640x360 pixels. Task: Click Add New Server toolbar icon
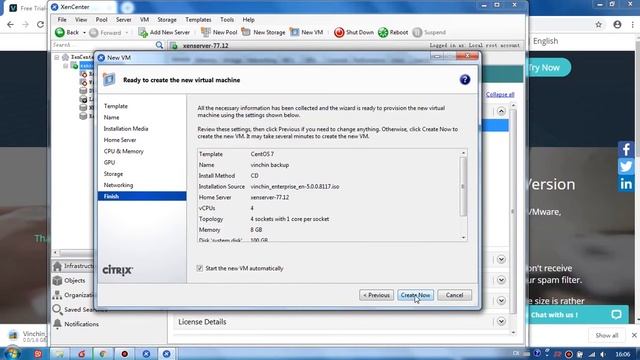143,32
